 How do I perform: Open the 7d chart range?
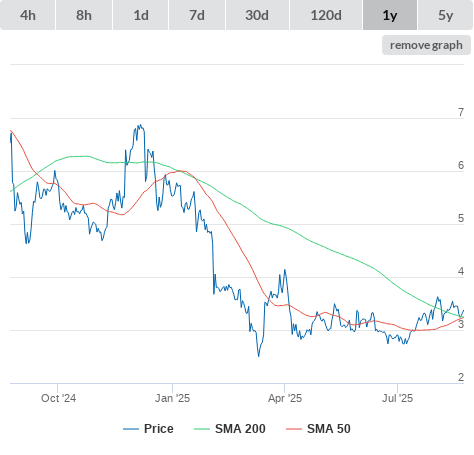click(197, 15)
